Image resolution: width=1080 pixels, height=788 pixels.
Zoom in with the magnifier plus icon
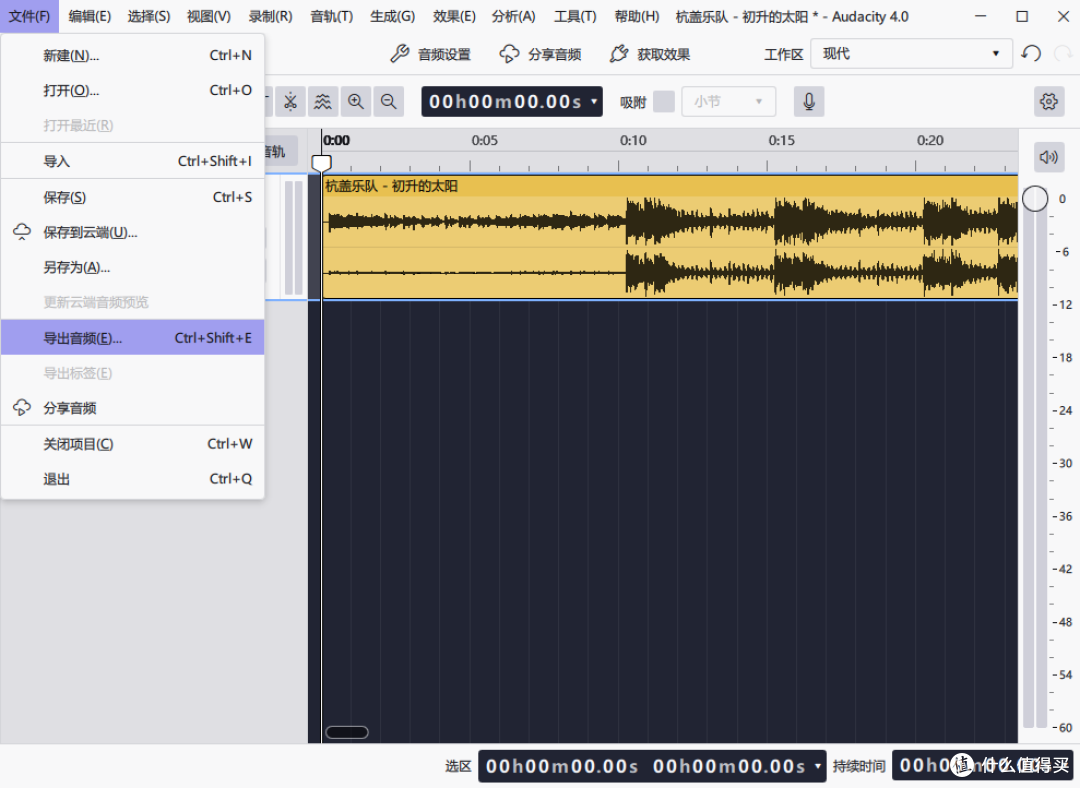(355, 102)
